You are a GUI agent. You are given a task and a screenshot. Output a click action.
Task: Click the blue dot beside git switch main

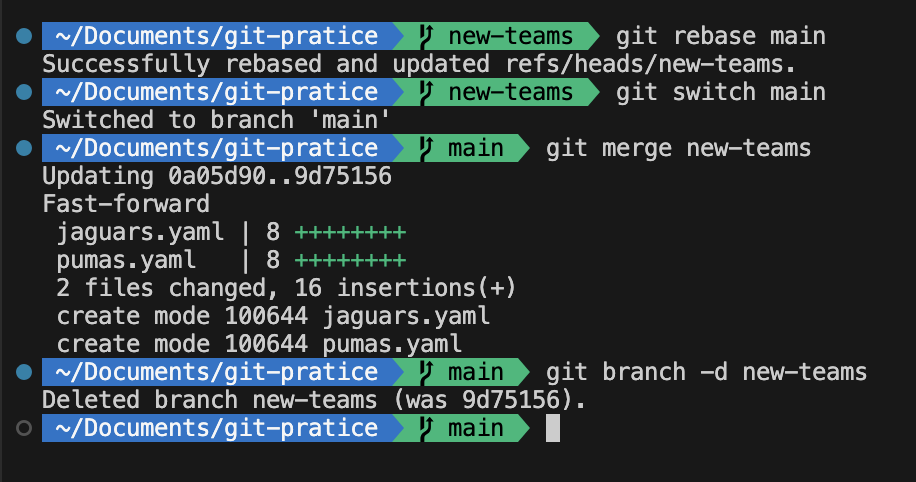24,92
